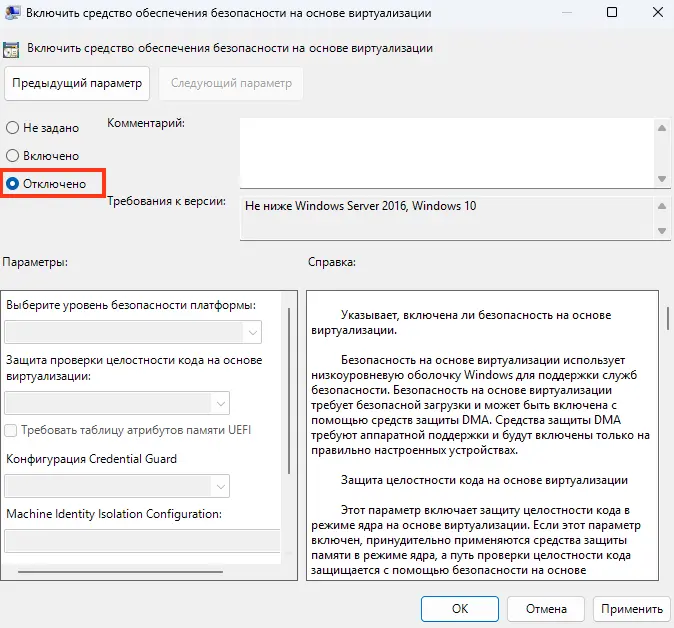Toggle "Требовать таблицу атрибутов памяти UEFI" checkbox
674x628 pixels.
(x=11, y=430)
